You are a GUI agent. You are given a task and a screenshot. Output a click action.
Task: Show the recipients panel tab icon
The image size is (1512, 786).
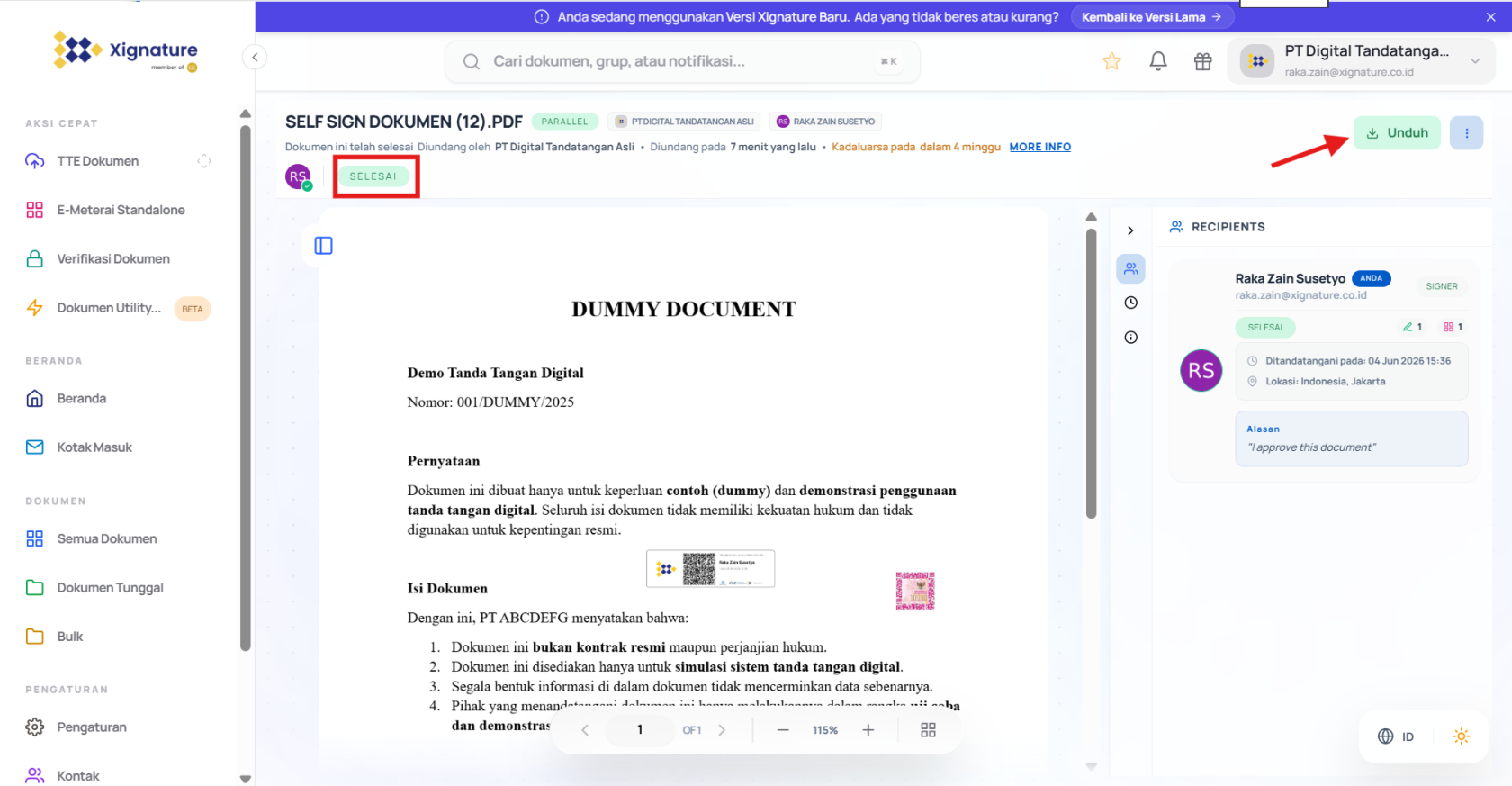point(1131,268)
